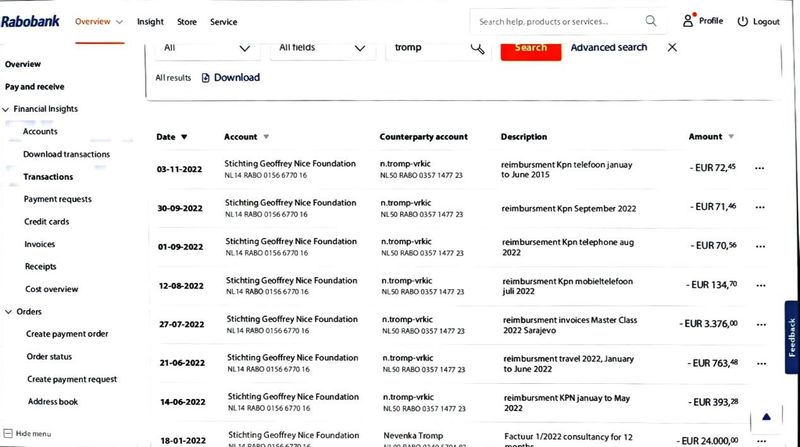Screen dimensions: 800x447
Task: Click the Download file icon
Action: tap(206, 78)
